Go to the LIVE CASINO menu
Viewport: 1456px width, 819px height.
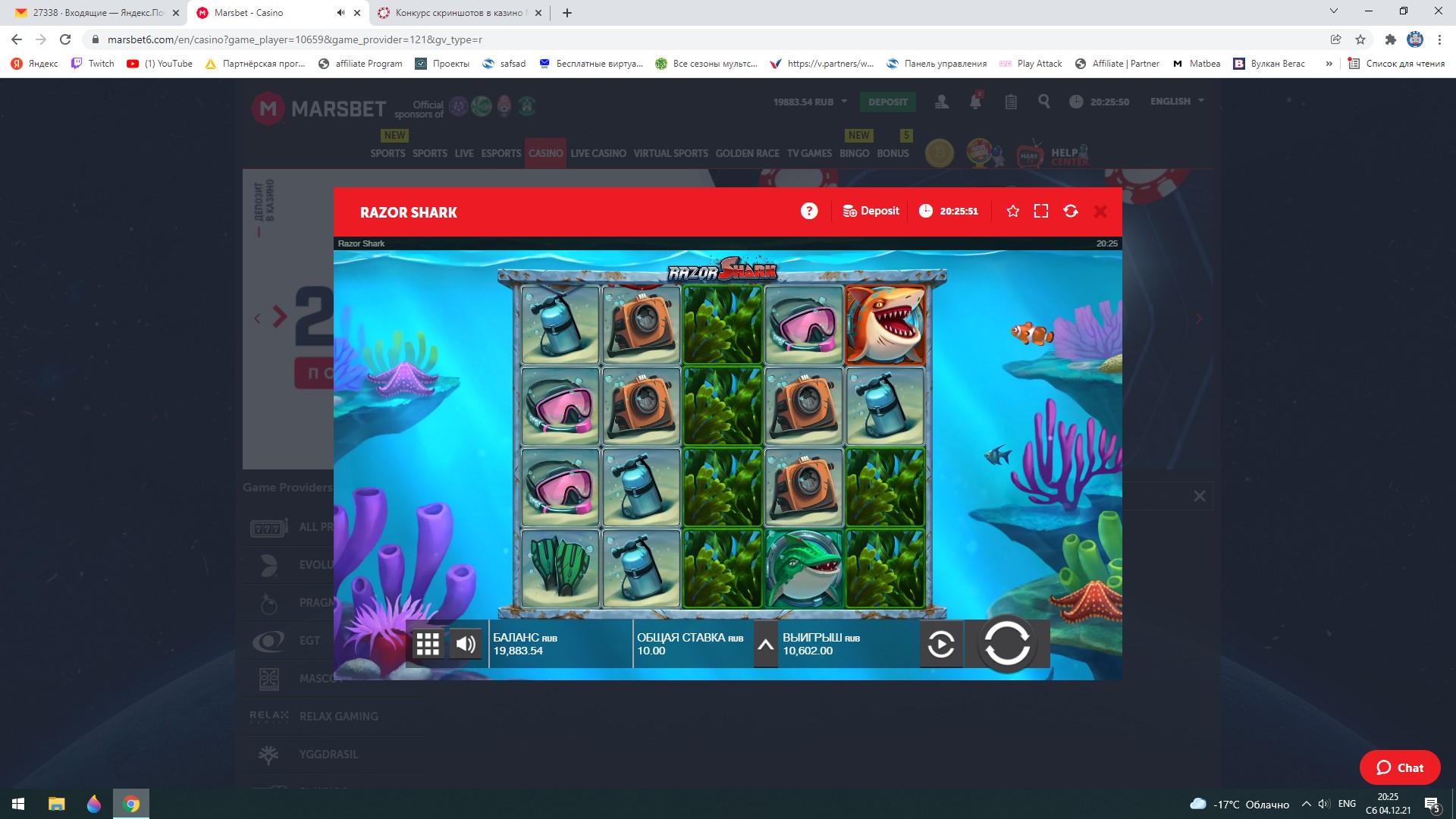(598, 153)
